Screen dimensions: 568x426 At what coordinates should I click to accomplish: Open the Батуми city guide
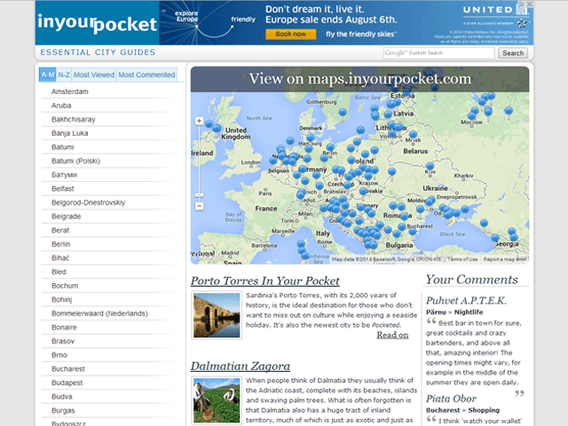64,175
